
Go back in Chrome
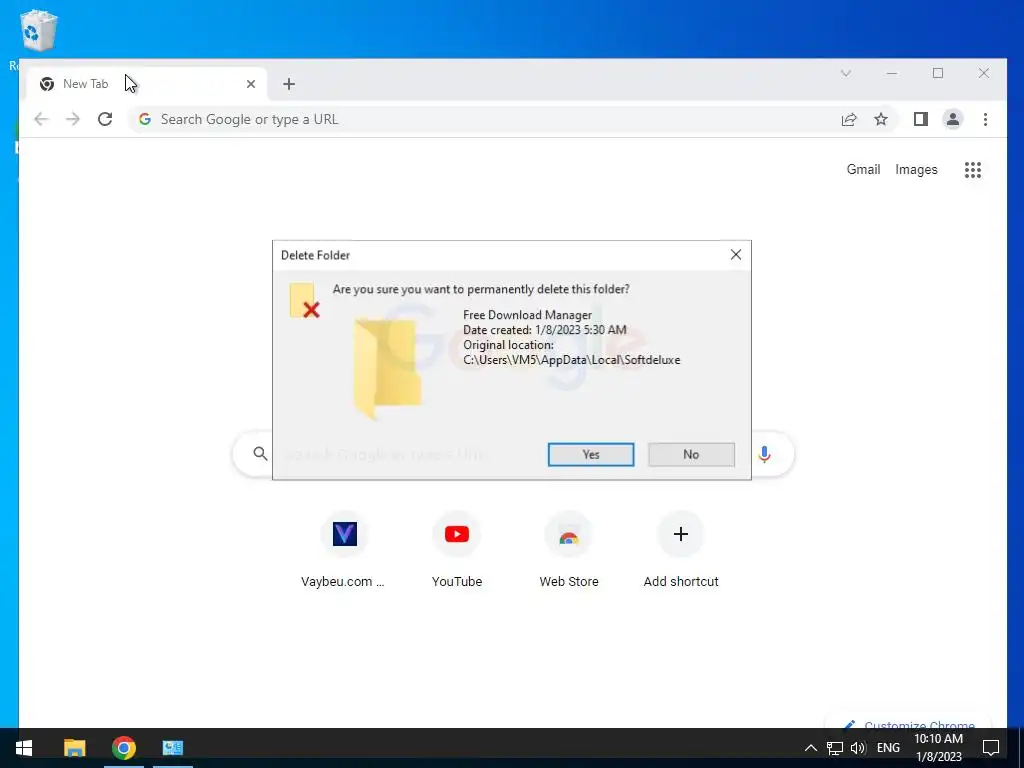(x=41, y=119)
